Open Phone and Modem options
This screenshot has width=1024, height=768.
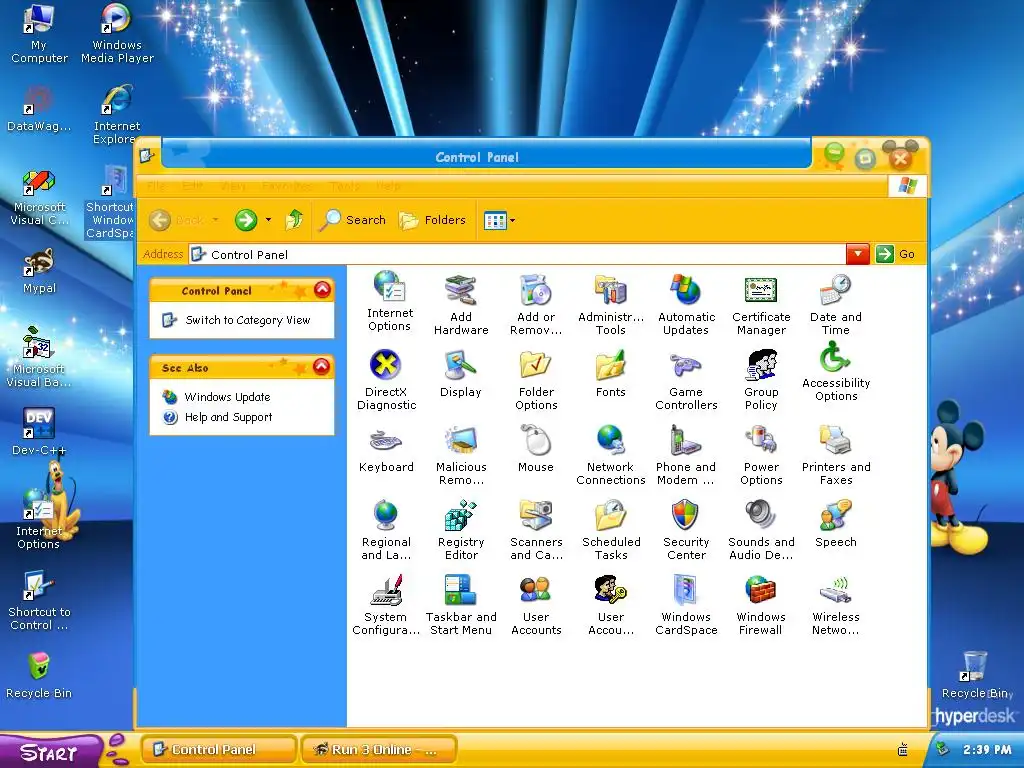point(686,455)
